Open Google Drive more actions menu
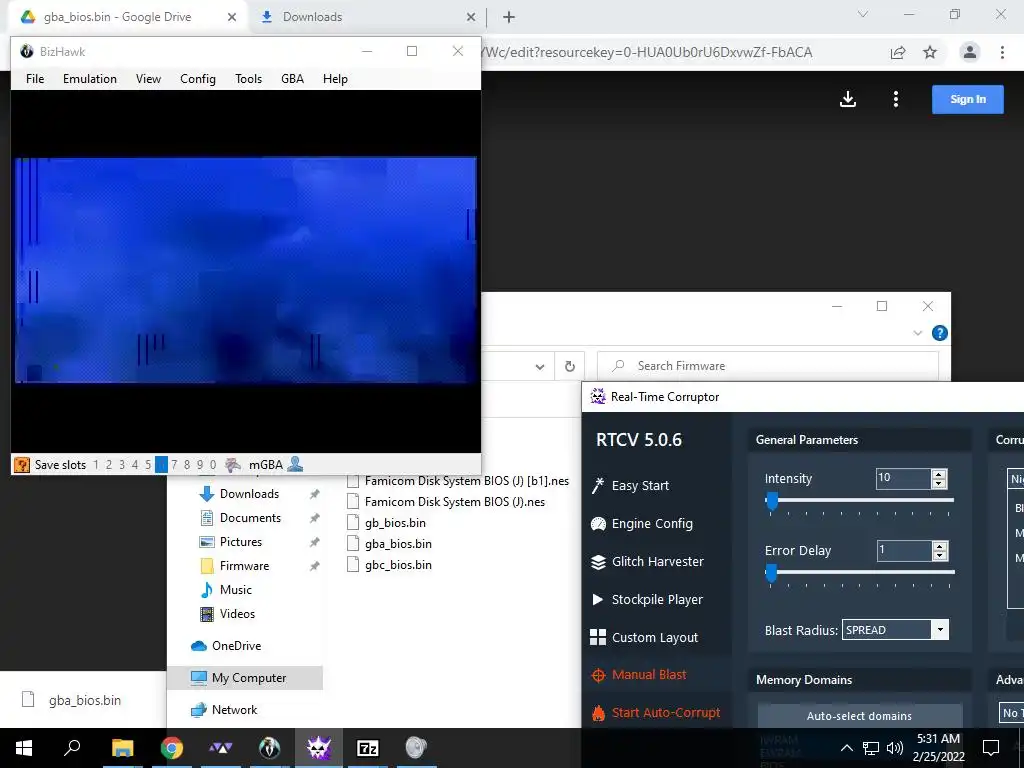This screenshot has width=1024, height=768. coord(896,99)
